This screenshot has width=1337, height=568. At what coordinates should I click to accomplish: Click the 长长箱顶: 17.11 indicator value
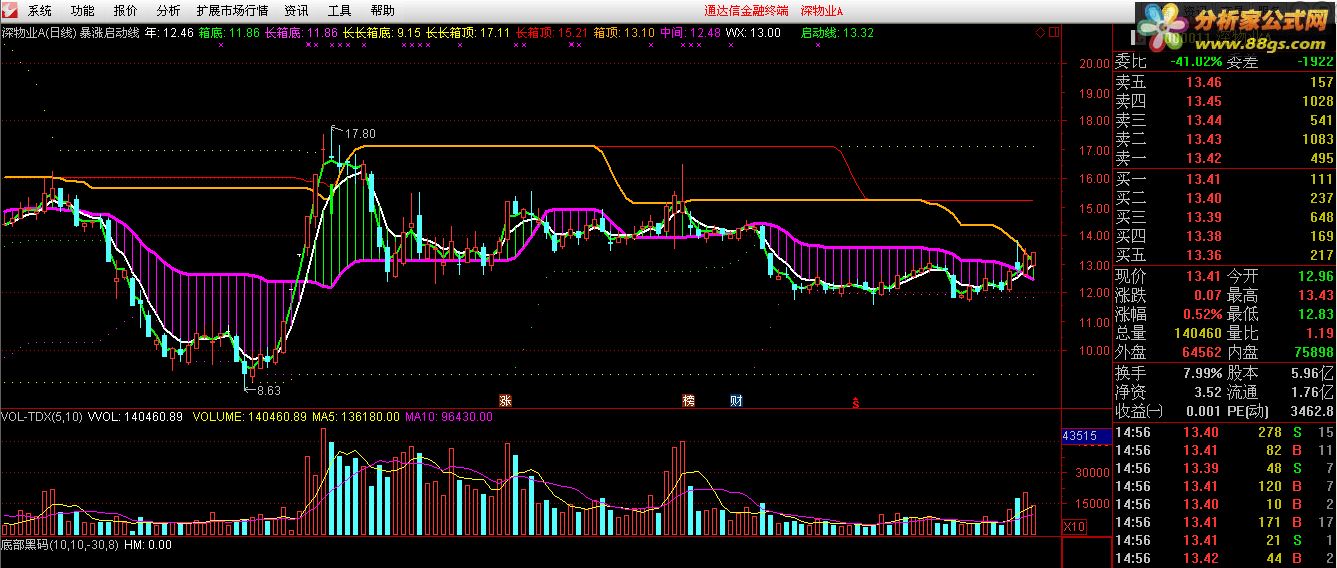468,33
